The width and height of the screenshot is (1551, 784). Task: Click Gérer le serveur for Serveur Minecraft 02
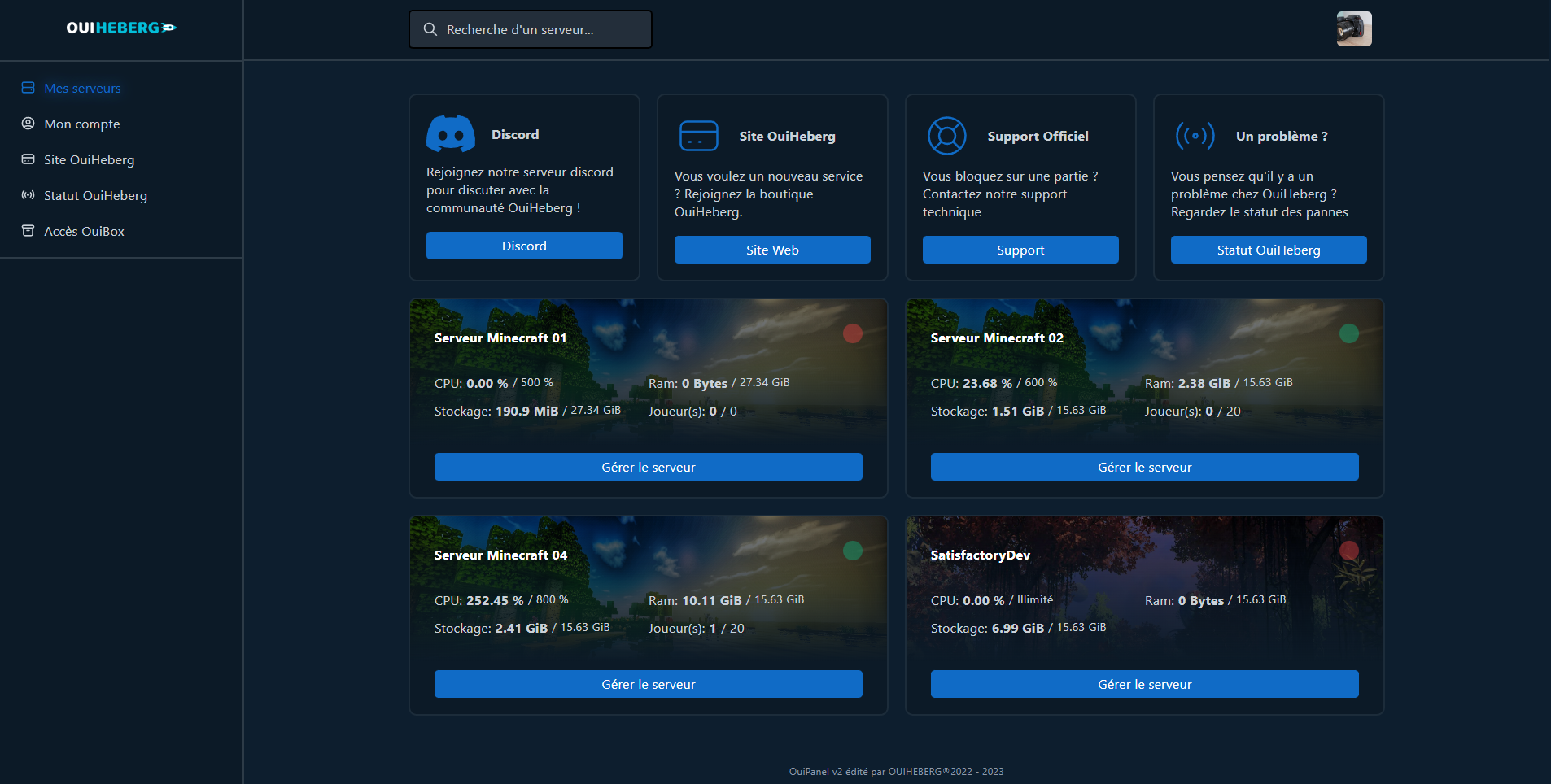pyautogui.click(x=1145, y=467)
